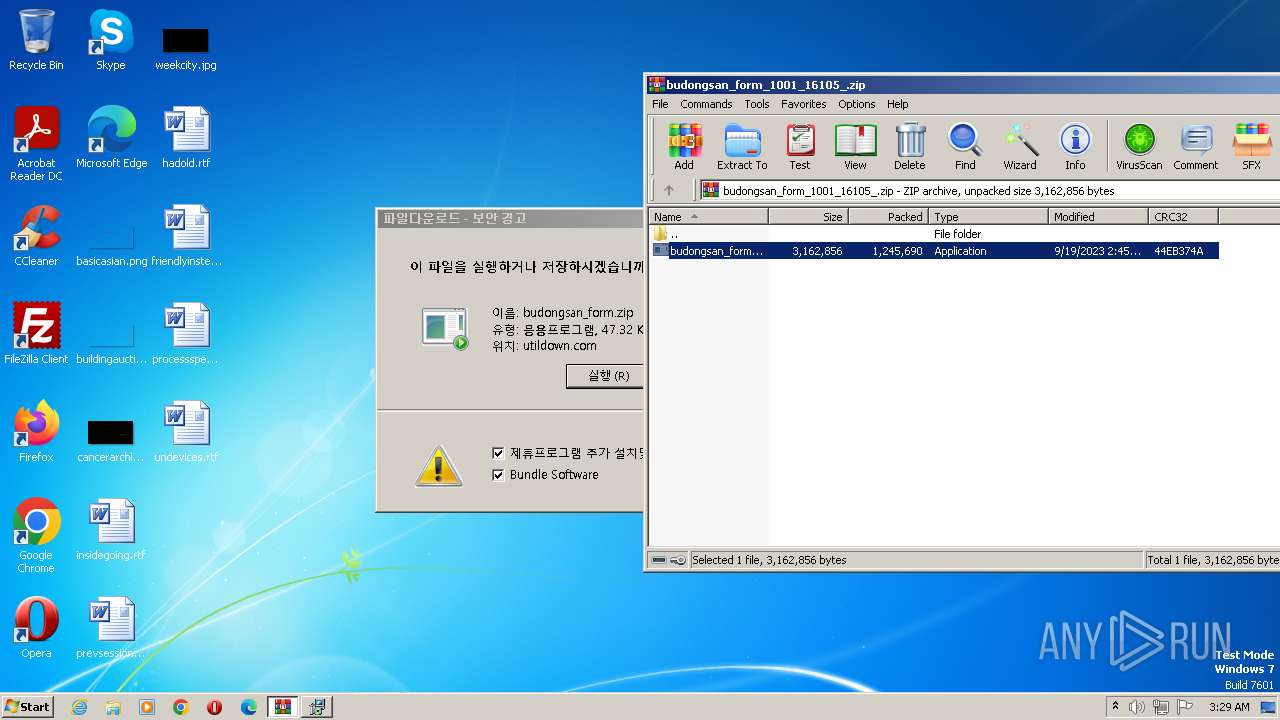The height and width of the screenshot is (720, 1280).
Task: Click the archive path address field
Action: (x=988, y=190)
